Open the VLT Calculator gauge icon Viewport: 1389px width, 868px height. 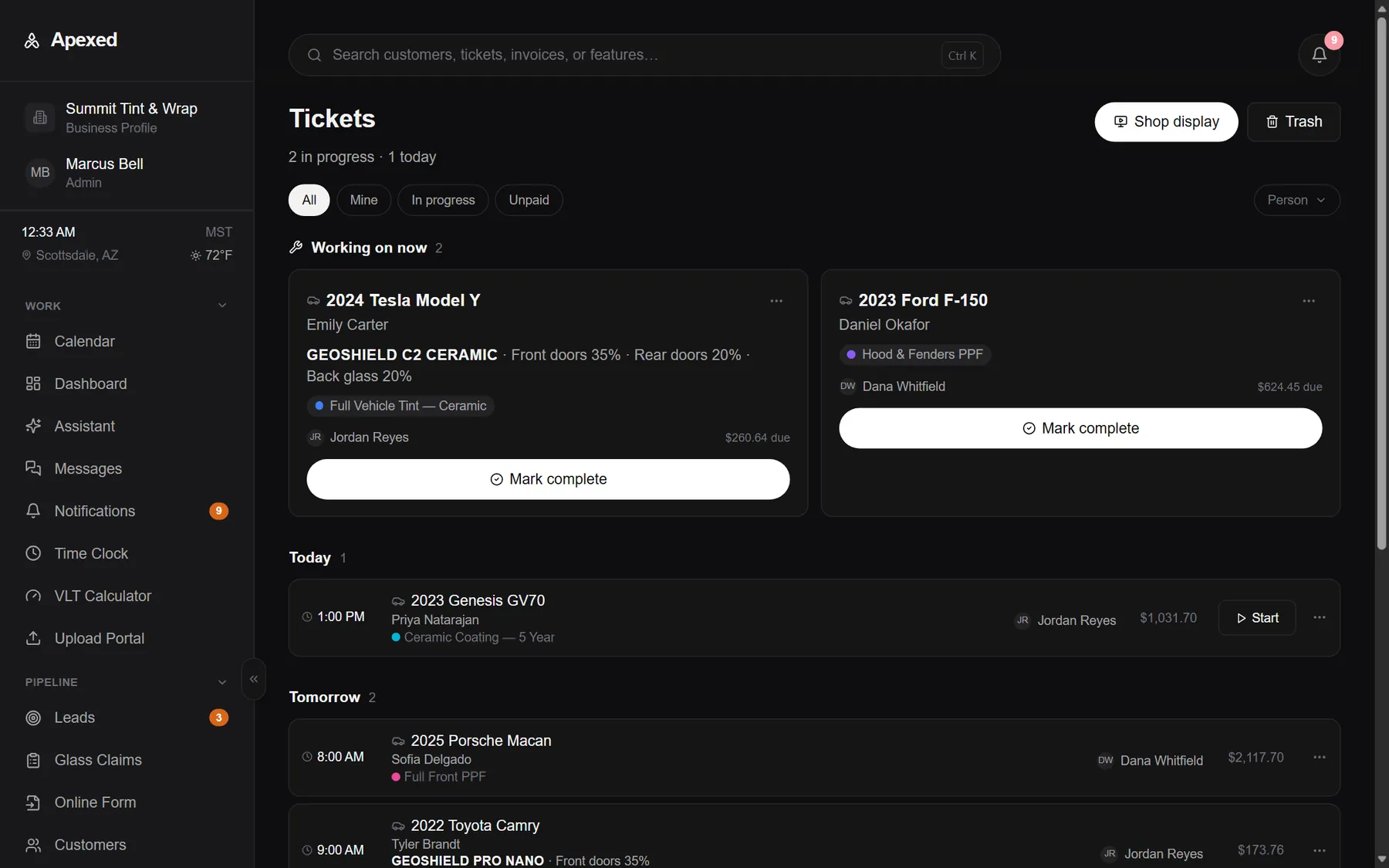click(x=33, y=596)
